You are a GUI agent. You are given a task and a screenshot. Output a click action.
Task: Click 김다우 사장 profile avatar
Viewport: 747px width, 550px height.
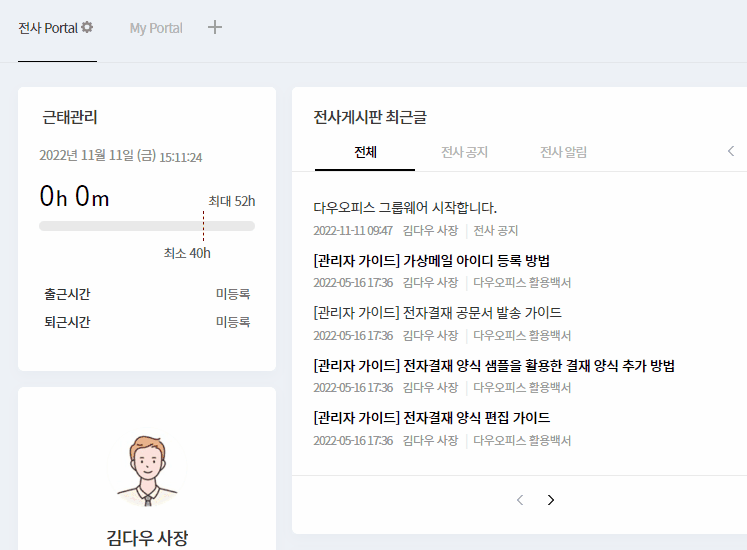pos(147,469)
